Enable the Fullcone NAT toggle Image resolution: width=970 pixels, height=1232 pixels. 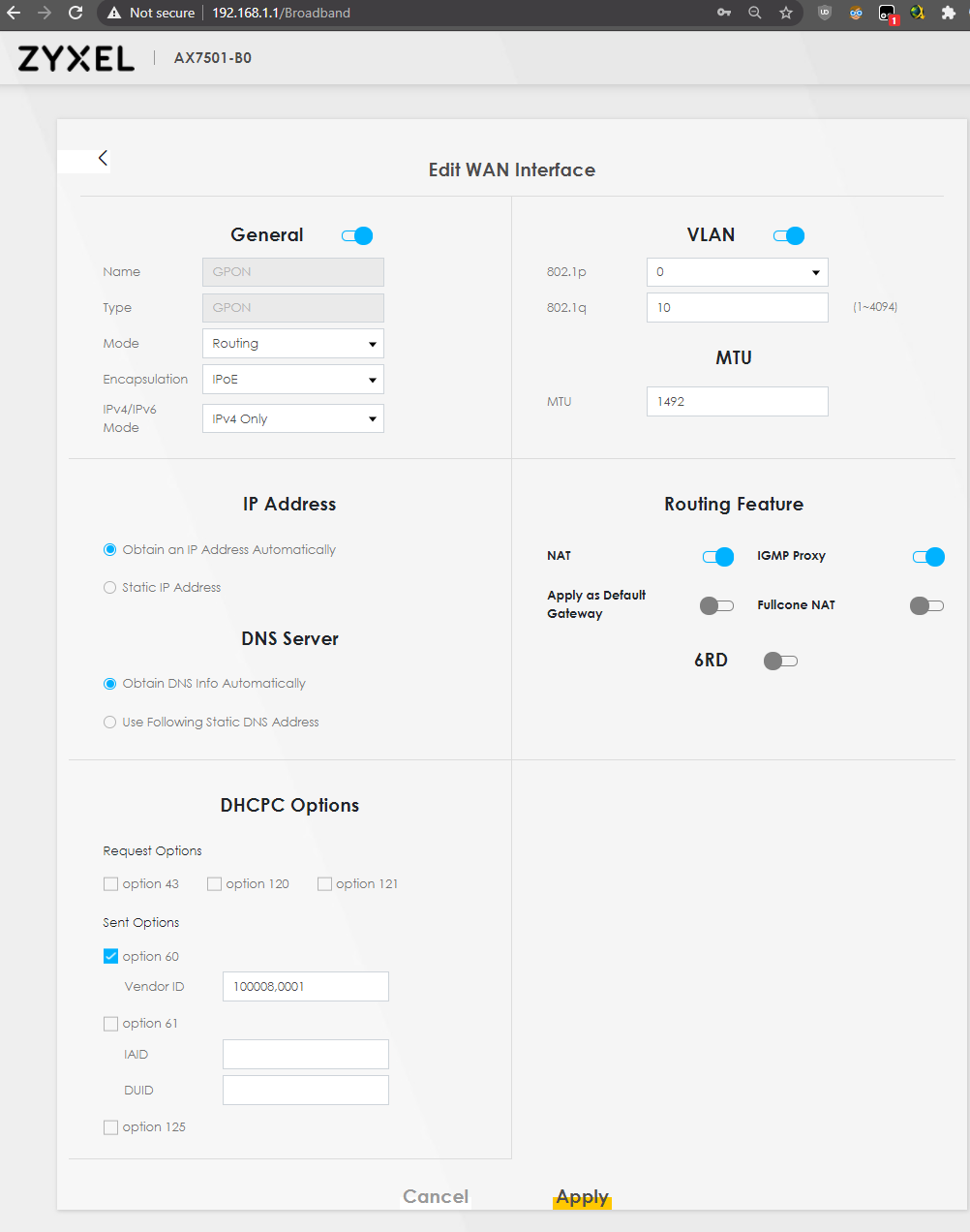click(x=926, y=605)
